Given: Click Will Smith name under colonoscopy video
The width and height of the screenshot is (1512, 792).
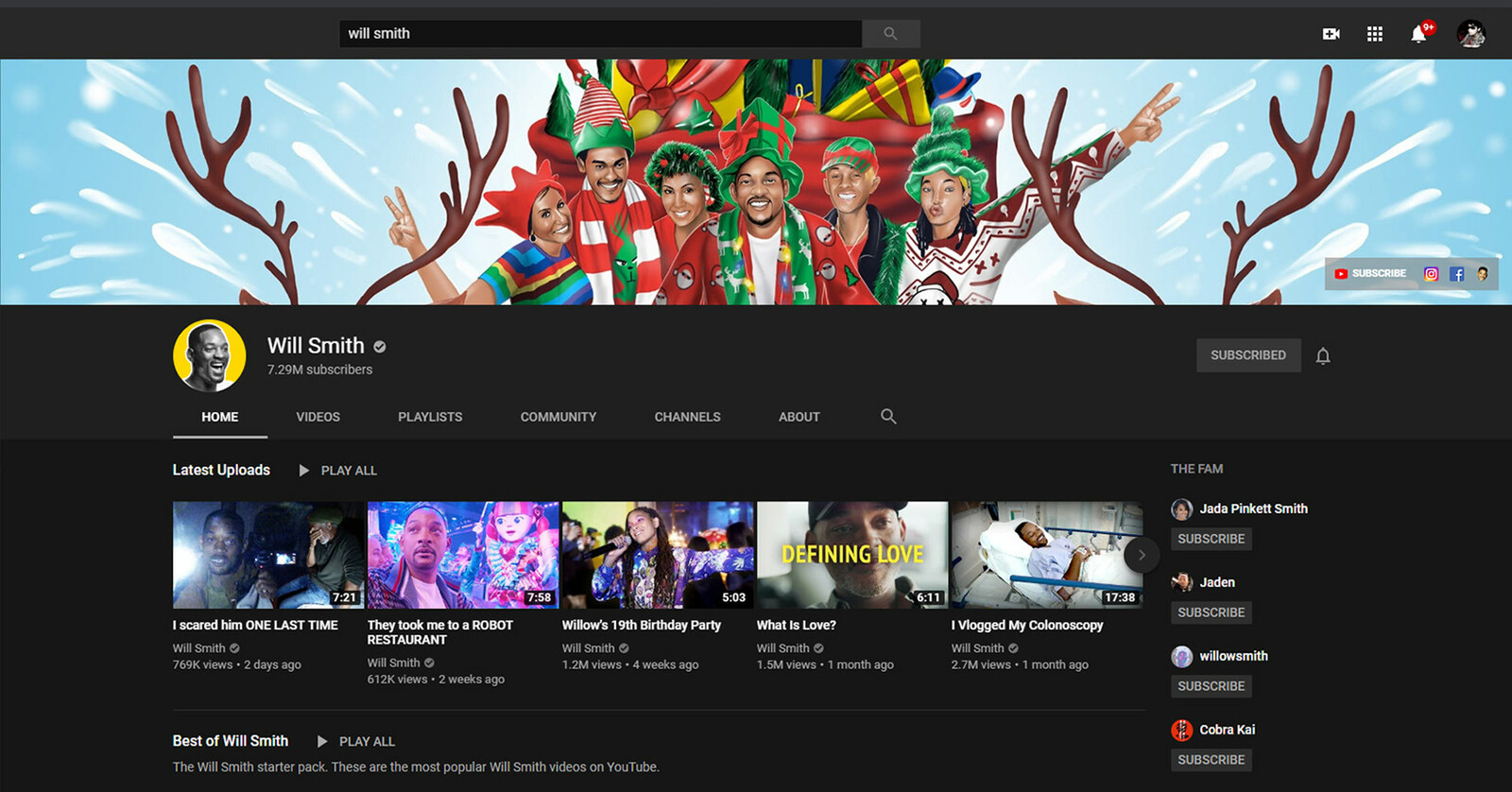Looking at the screenshot, I should pos(978,648).
